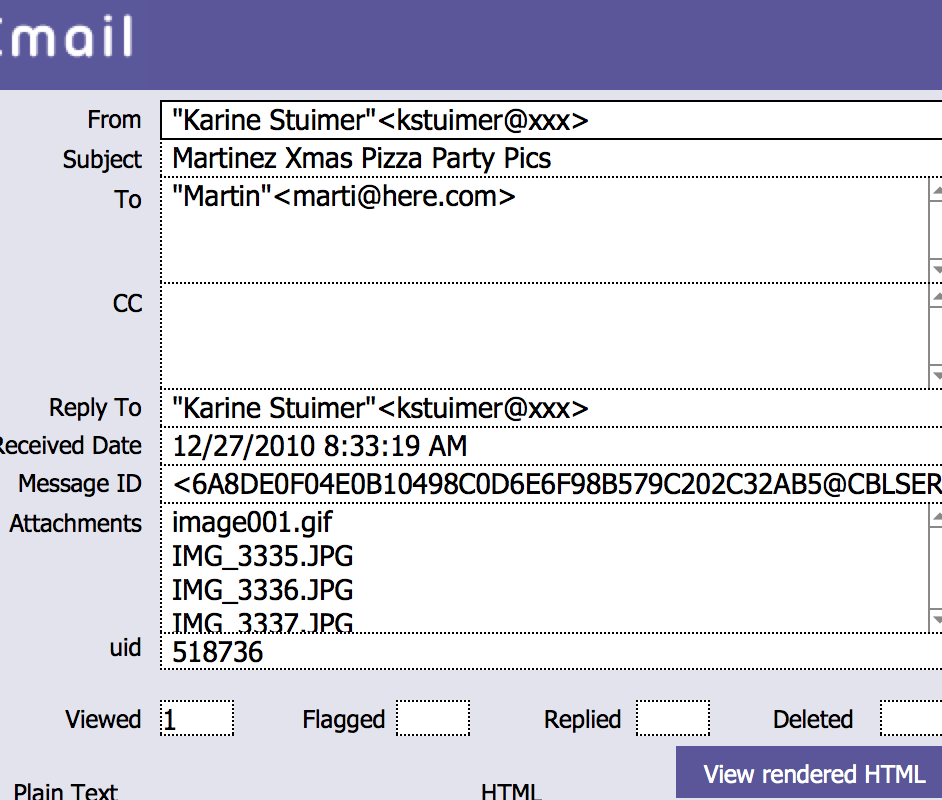Click the To field showing marti@here.com
This screenshot has width=942, height=800.
[x=544, y=230]
